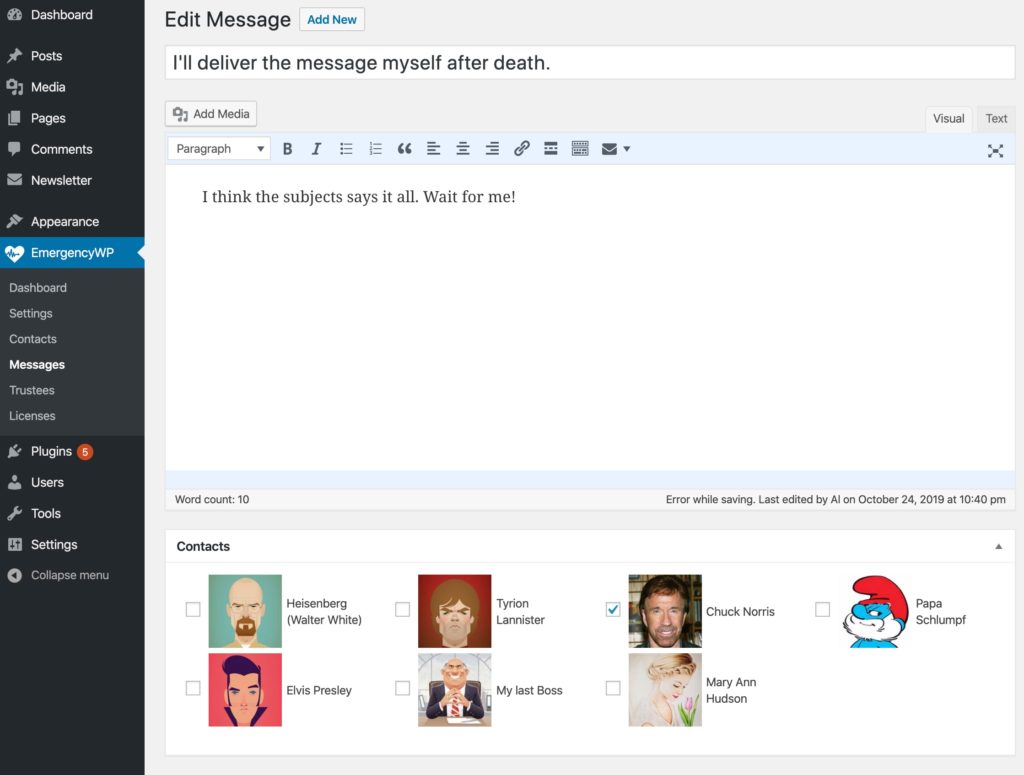1024x775 pixels.
Task: Open Posts via its pin icon
Action: (14, 55)
